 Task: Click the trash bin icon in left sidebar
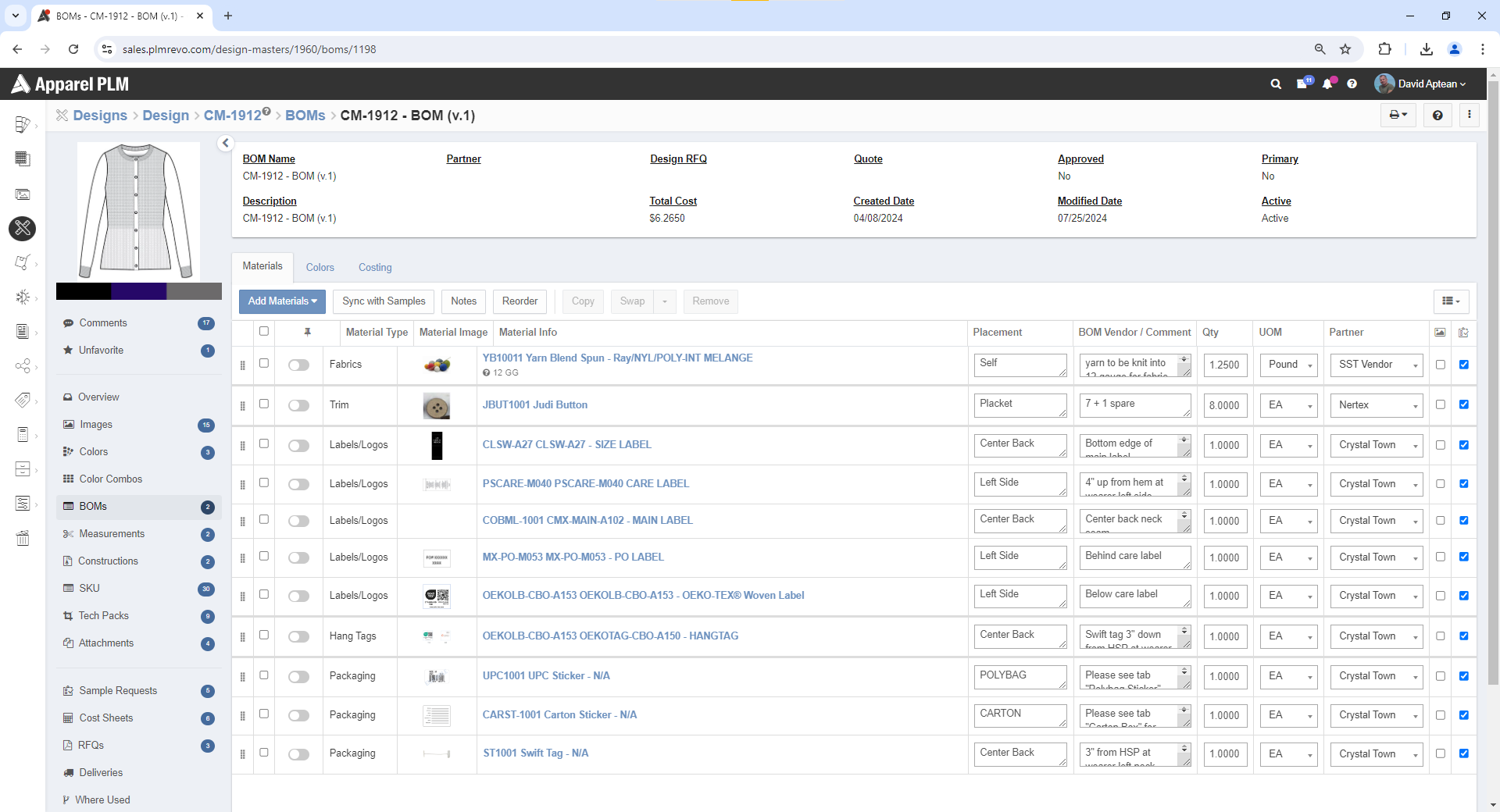pos(23,538)
